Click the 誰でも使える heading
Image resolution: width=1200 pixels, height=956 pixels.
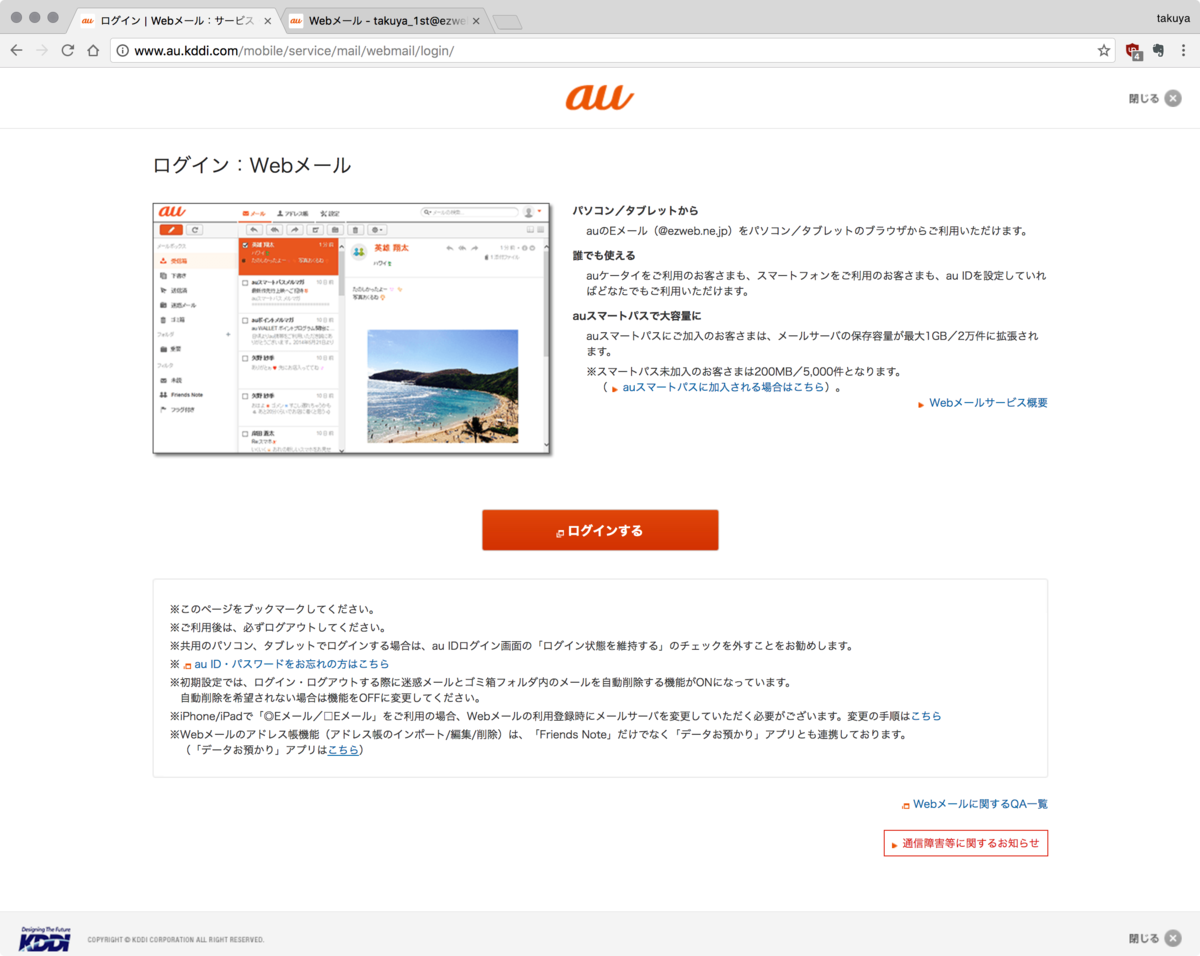pos(604,255)
